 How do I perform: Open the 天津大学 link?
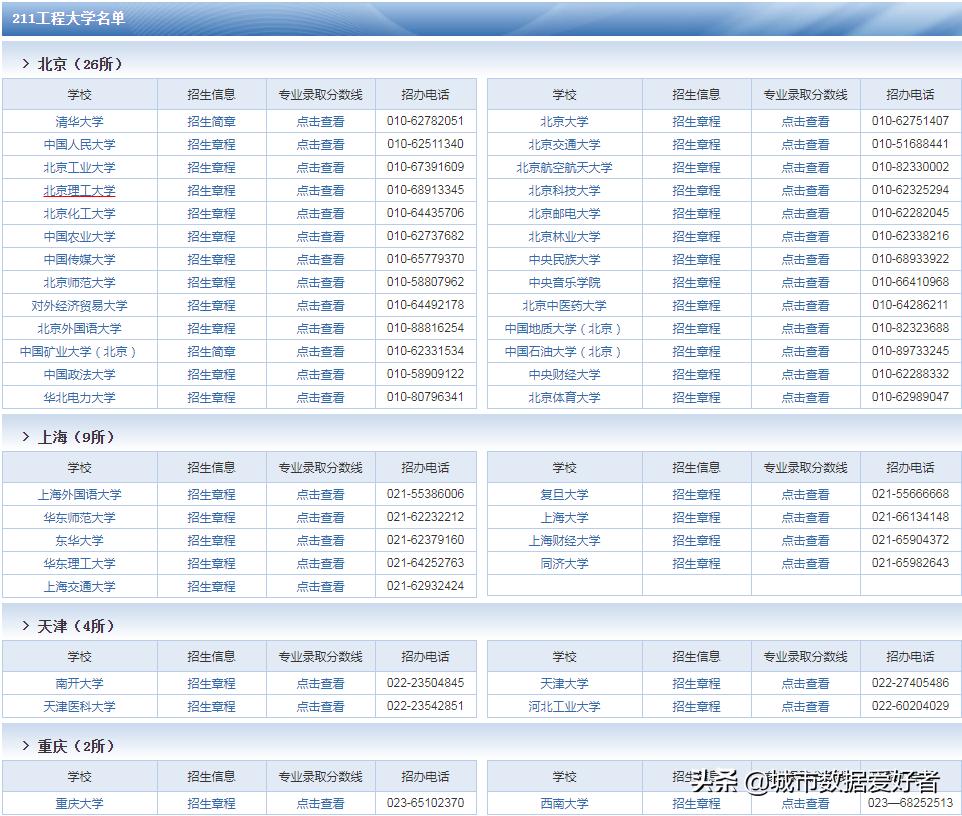point(564,683)
